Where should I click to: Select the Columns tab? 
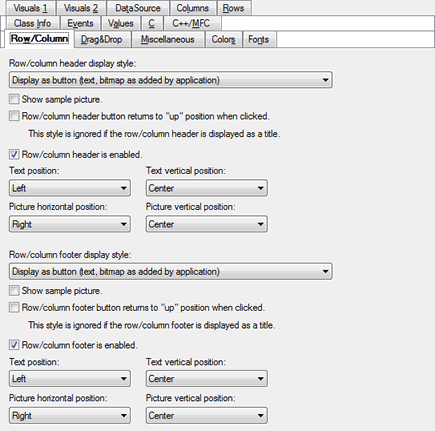click(193, 8)
